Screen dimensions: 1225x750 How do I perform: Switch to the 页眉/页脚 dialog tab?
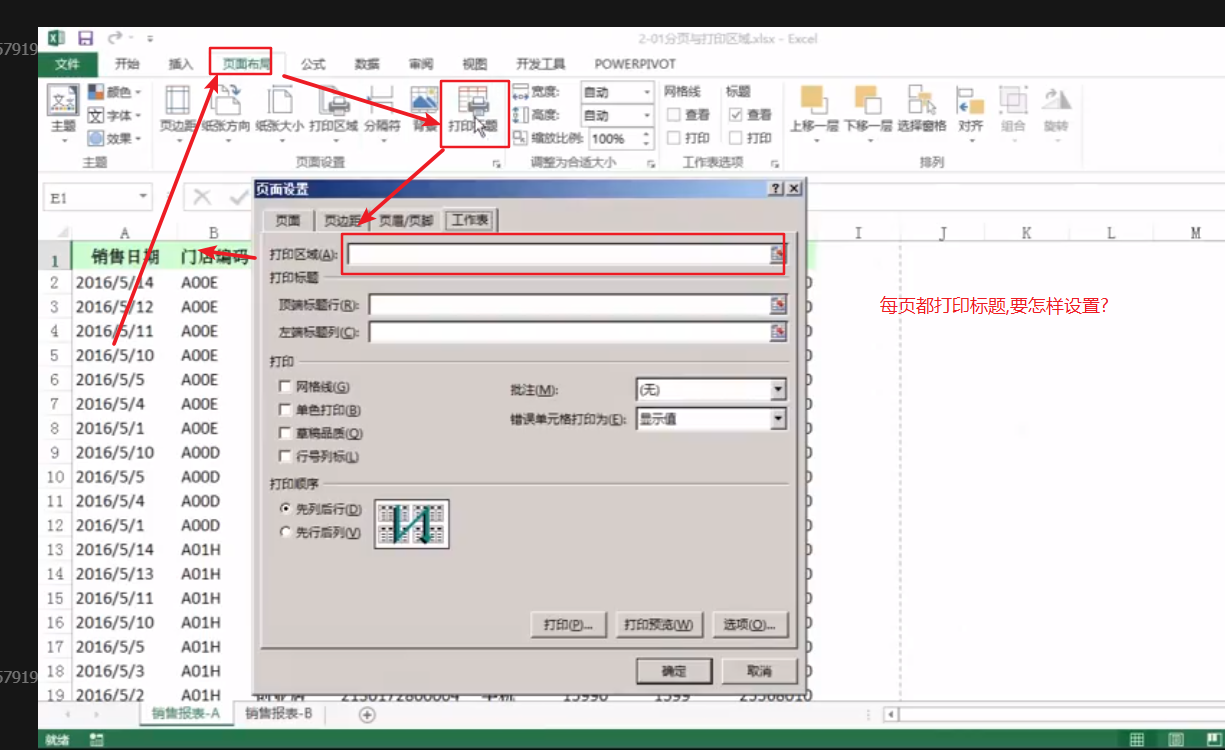click(406, 221)
